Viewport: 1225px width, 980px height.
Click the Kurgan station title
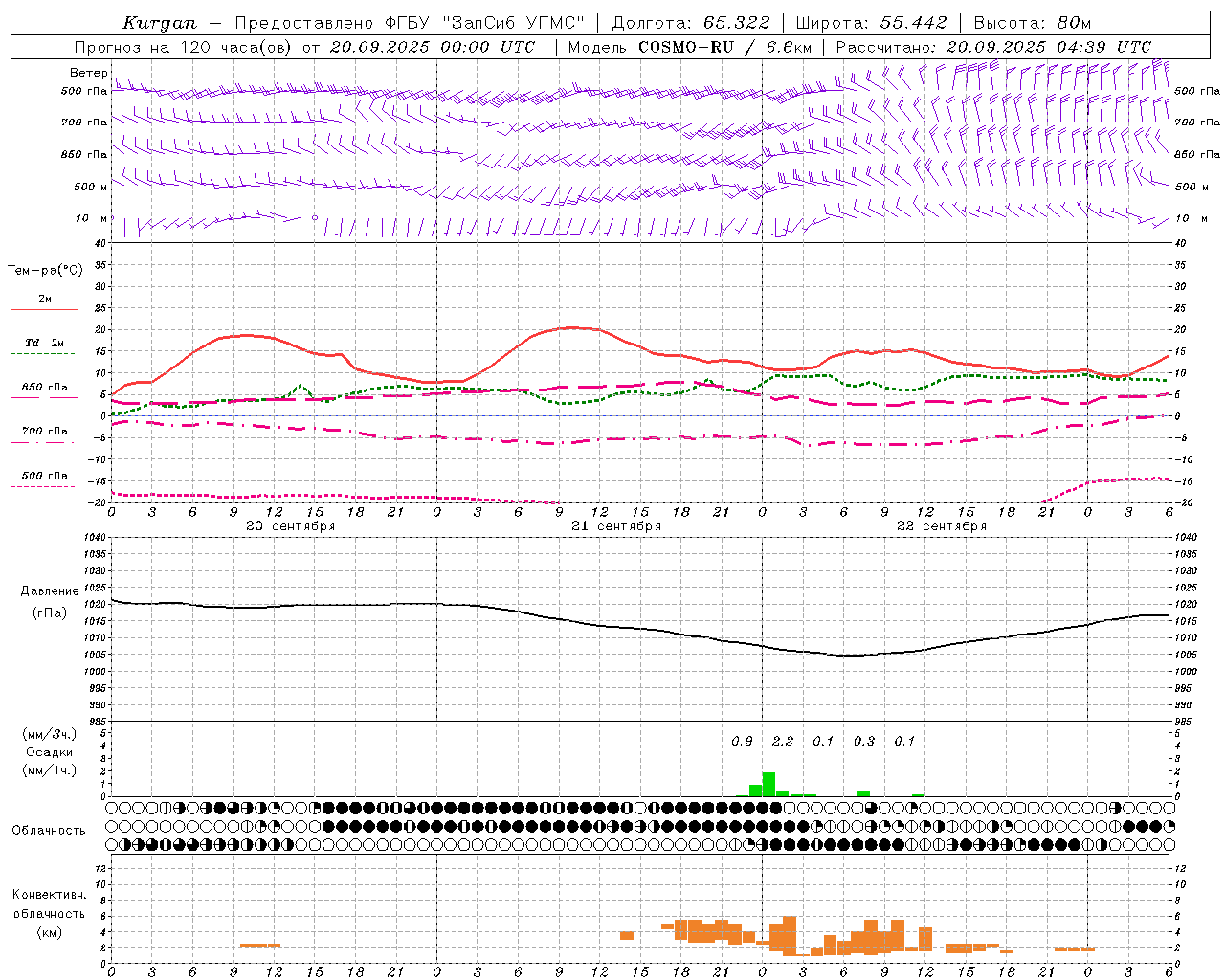pyautogui.click(x=160, y=23)
